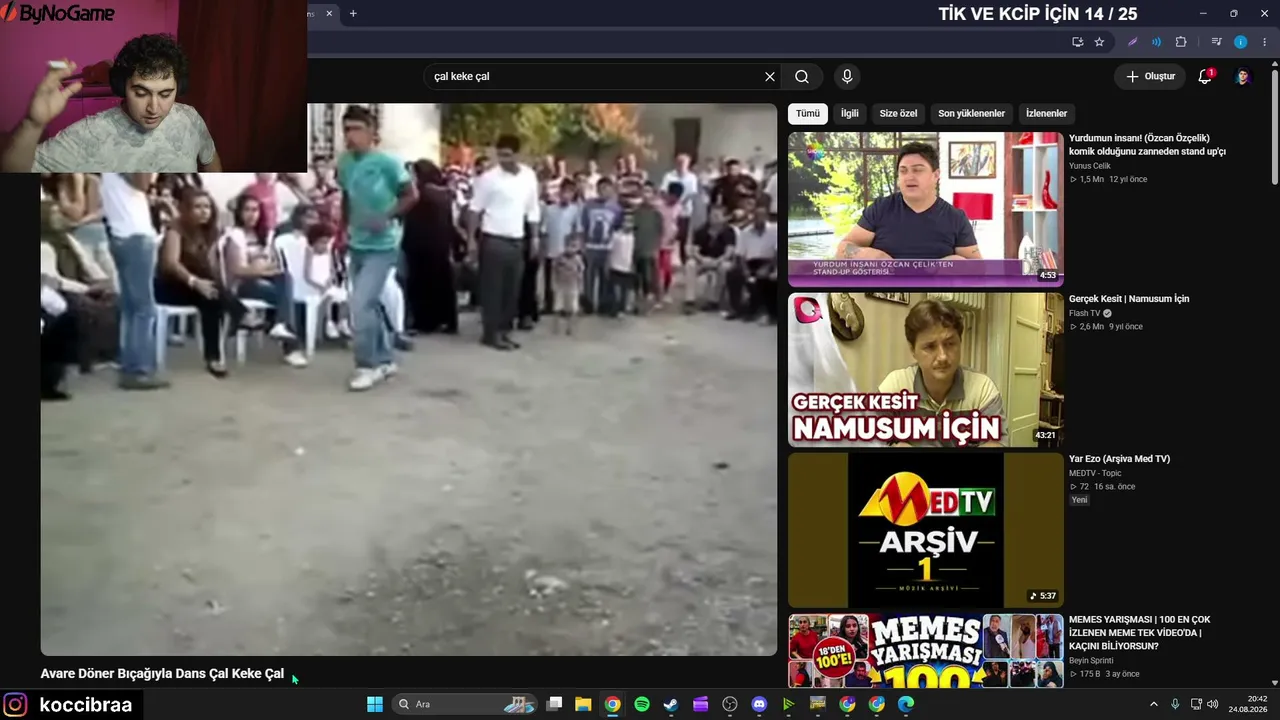Open the MED TV Arşiv thumbnail
Image resolution: width=1280 pixels, height=720 pixels.
tap(926, 530)
